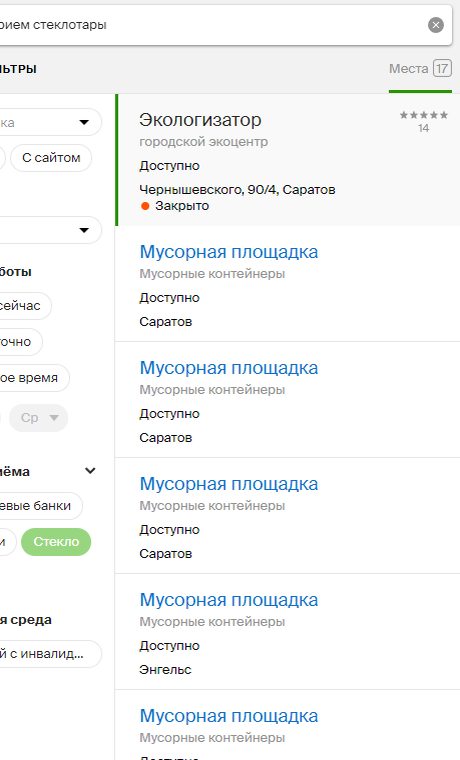The image size is (460, 760).
Task: Collapse the 'ёма' filter section chevron
Action: coord(90,471)
